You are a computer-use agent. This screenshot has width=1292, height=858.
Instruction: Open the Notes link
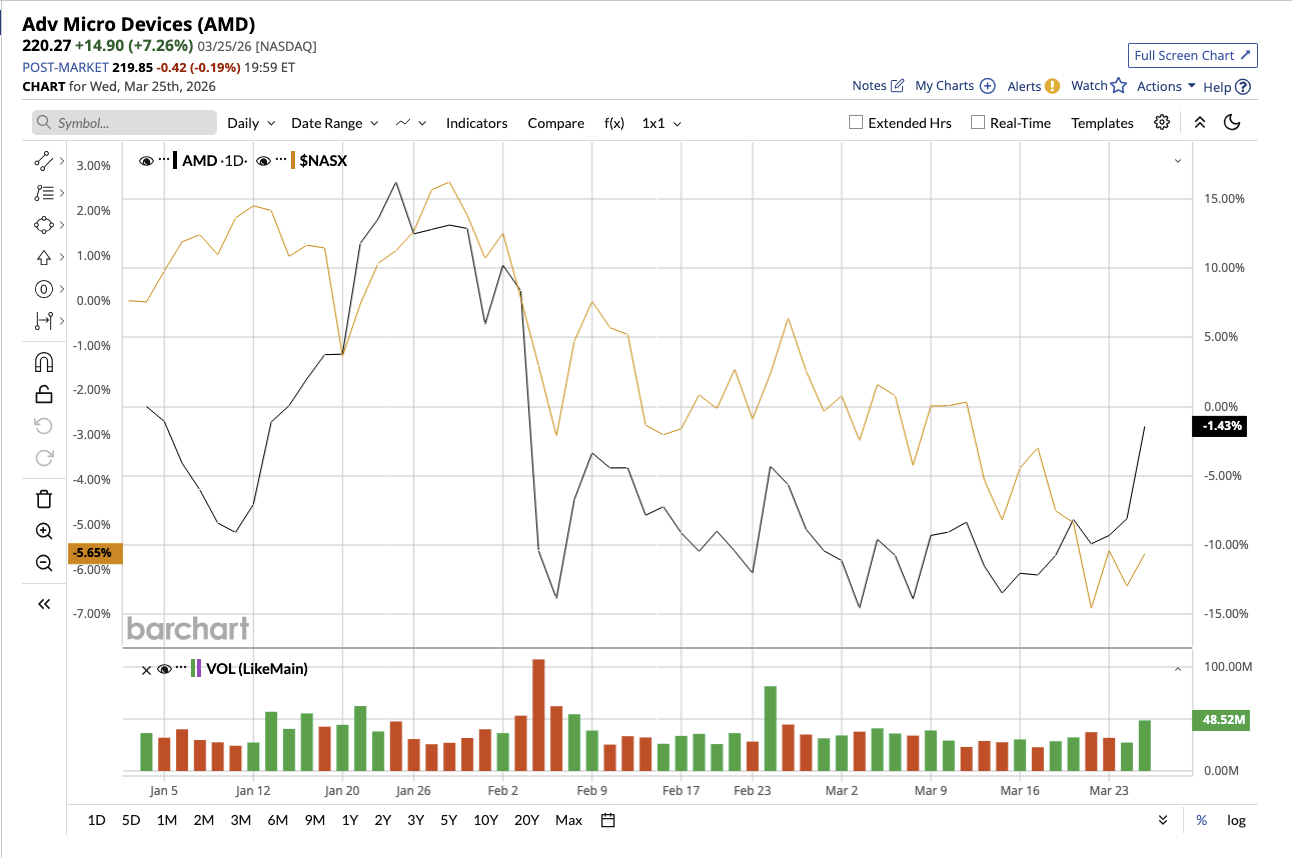click(x=878, y=86)
